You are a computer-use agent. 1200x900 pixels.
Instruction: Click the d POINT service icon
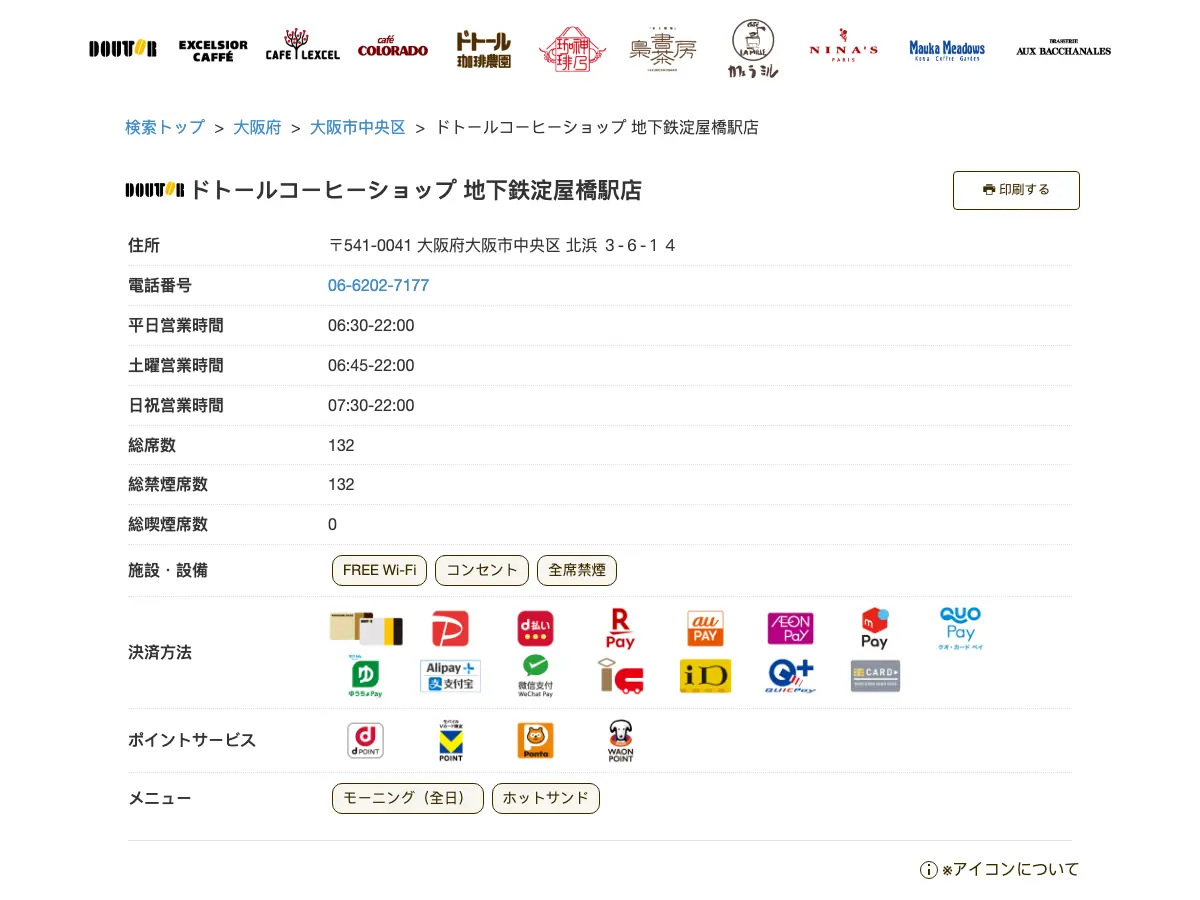[365, 741]
